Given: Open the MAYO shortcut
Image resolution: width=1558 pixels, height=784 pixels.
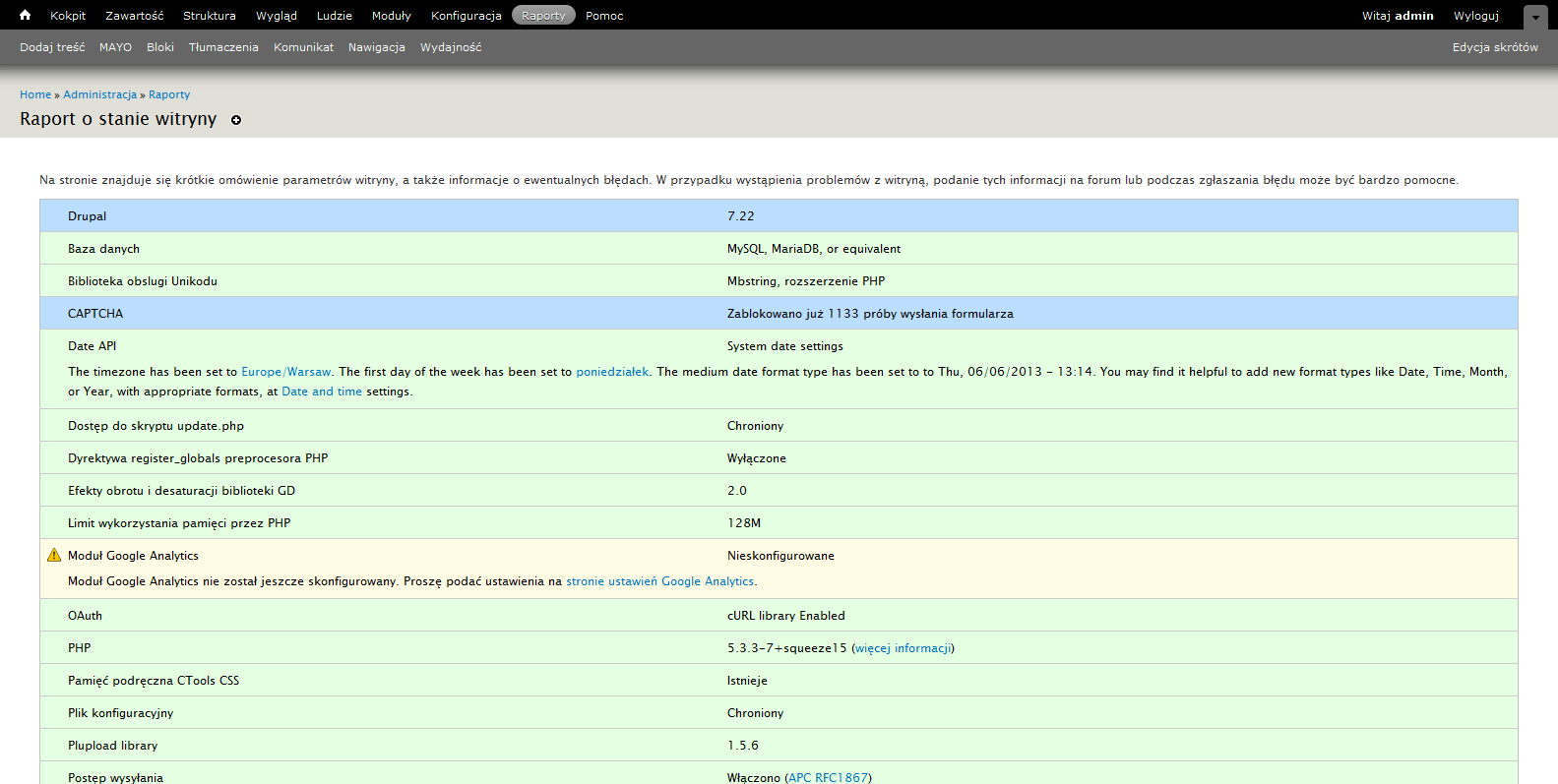Looking at the screenshot, I should [x=115, y=47].
